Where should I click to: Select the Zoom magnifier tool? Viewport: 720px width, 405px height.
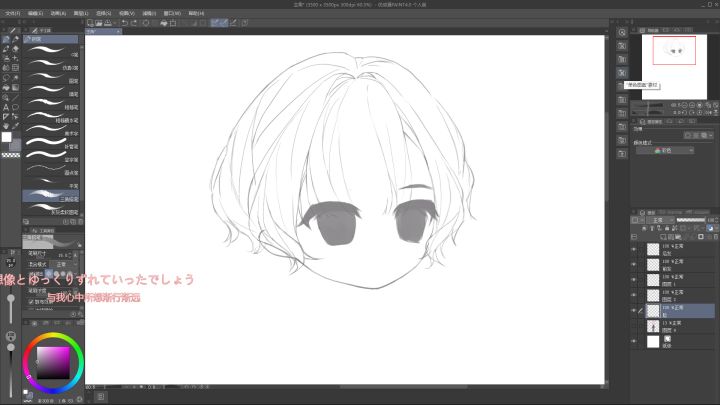click(x=6, y=97)
